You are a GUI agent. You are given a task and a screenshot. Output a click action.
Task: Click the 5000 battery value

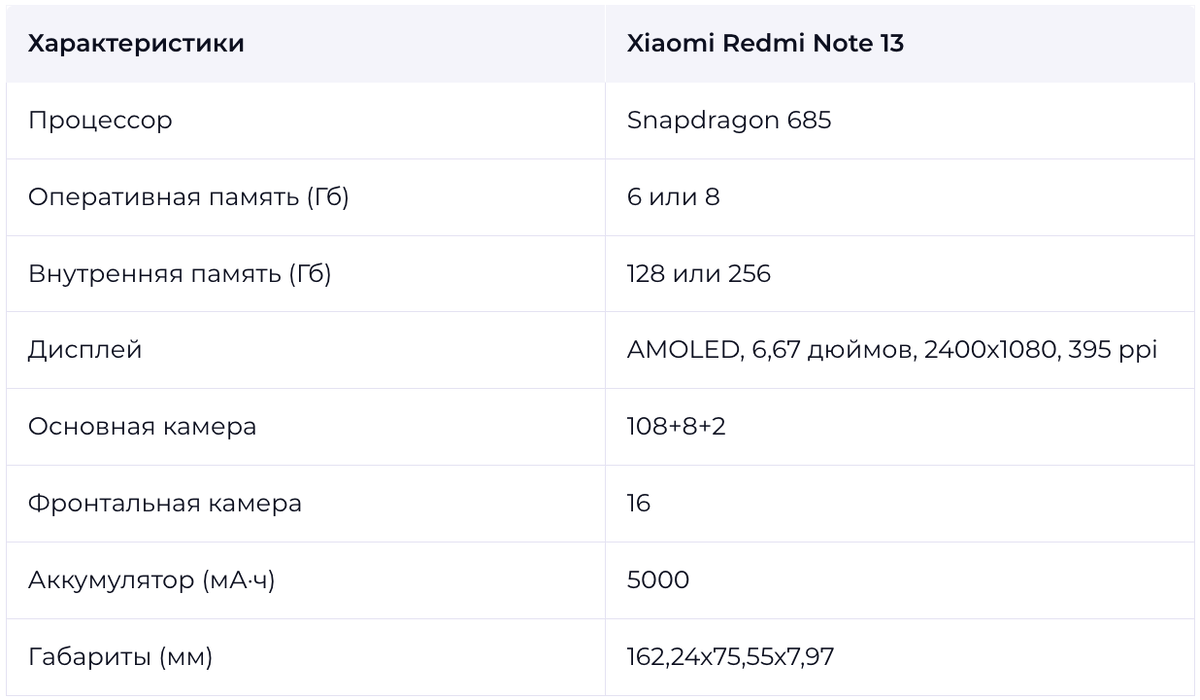tap(658, 580)
